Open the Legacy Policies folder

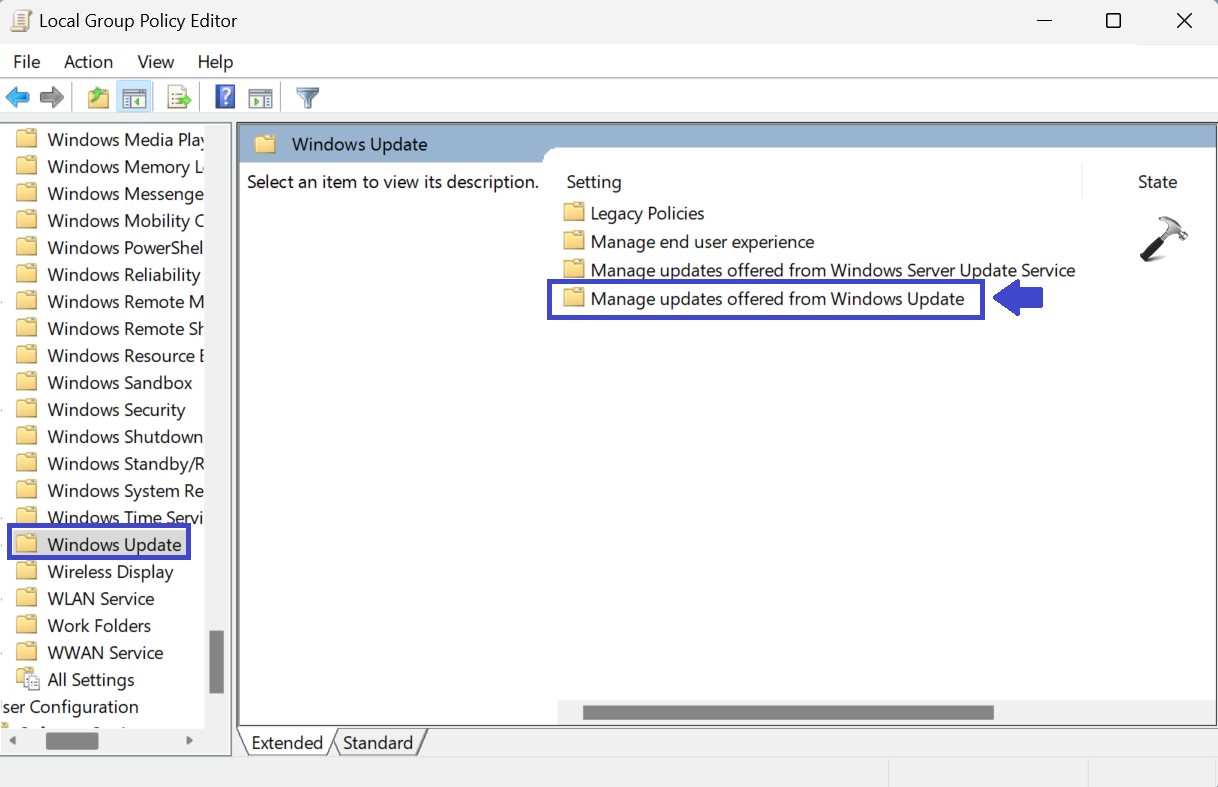(646, 213)
